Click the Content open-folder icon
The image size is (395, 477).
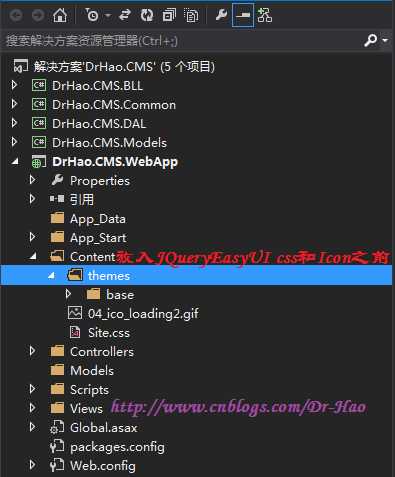pos(57,256)
